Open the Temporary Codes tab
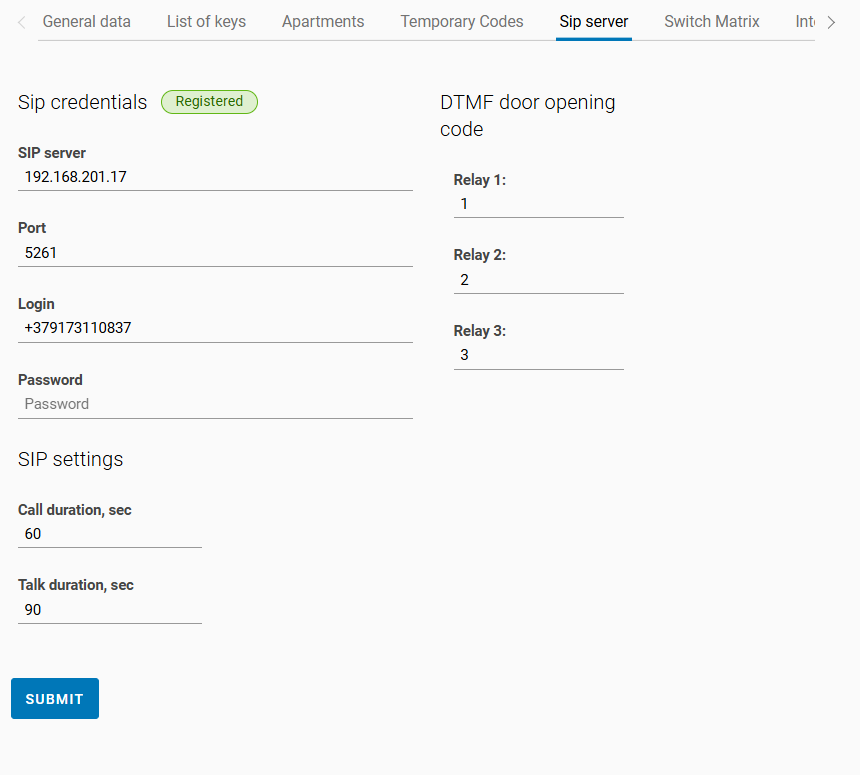Image resolution: width=860 pixels, height=775 pixels. point(462,21)
